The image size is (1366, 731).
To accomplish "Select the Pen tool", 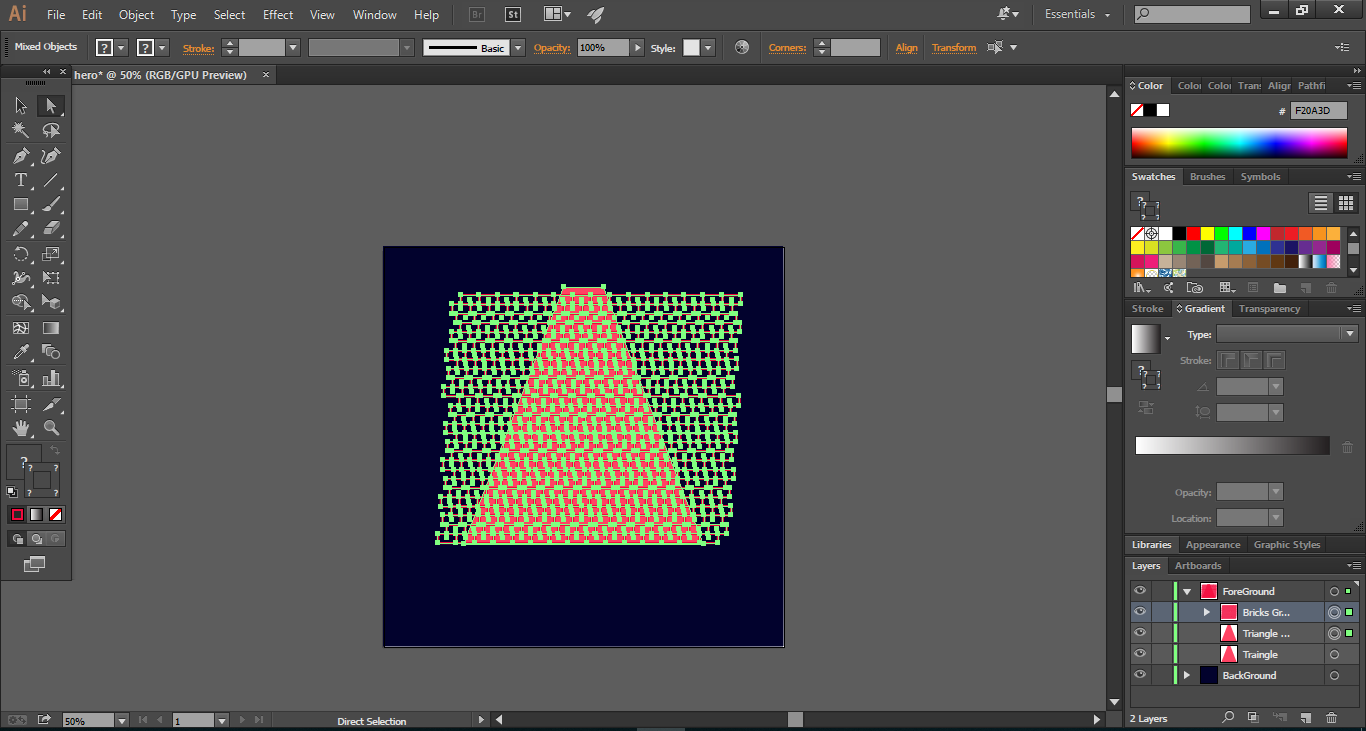I will (19, 155).
